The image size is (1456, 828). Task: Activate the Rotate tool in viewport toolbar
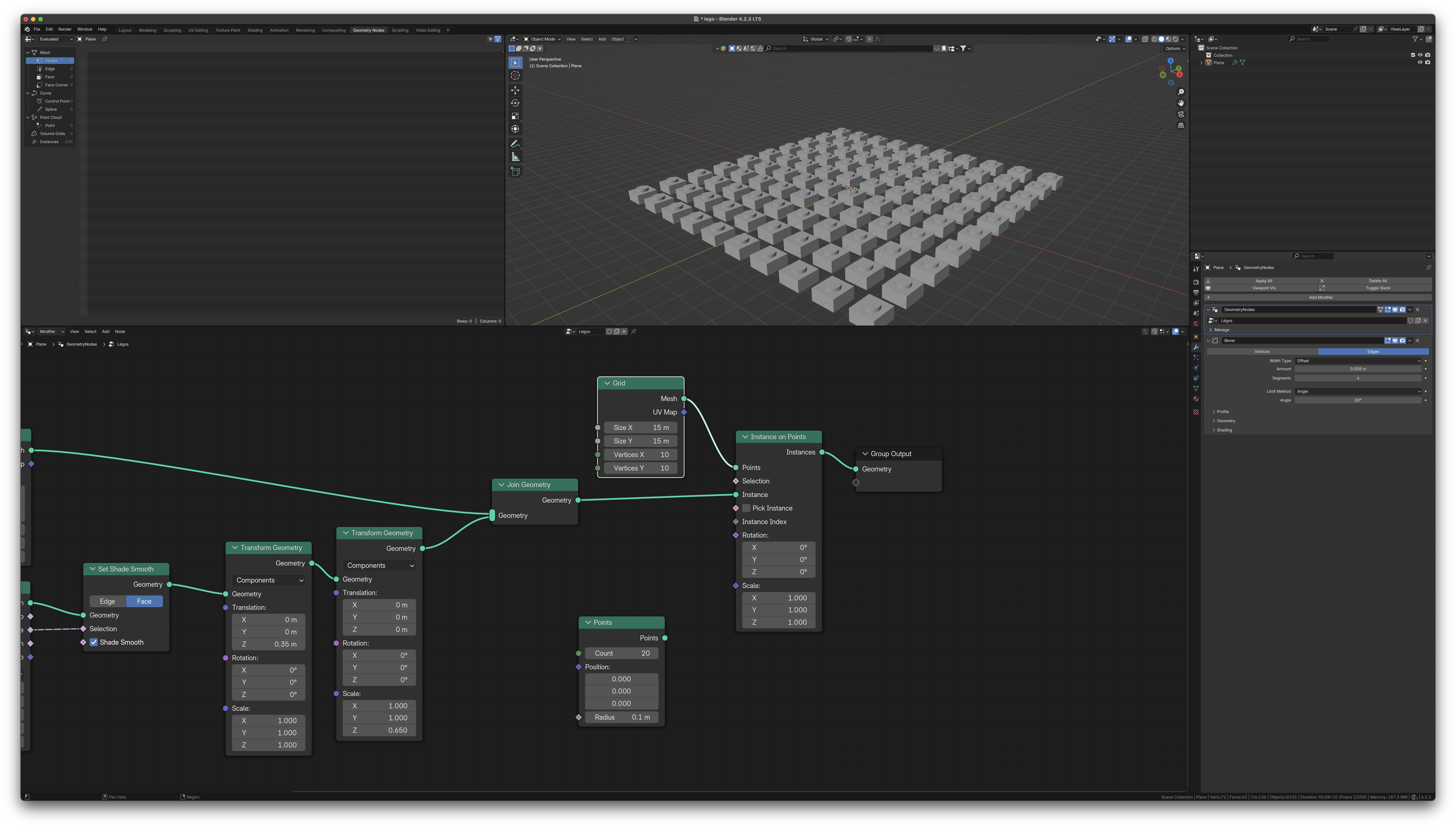pos(515,103)
